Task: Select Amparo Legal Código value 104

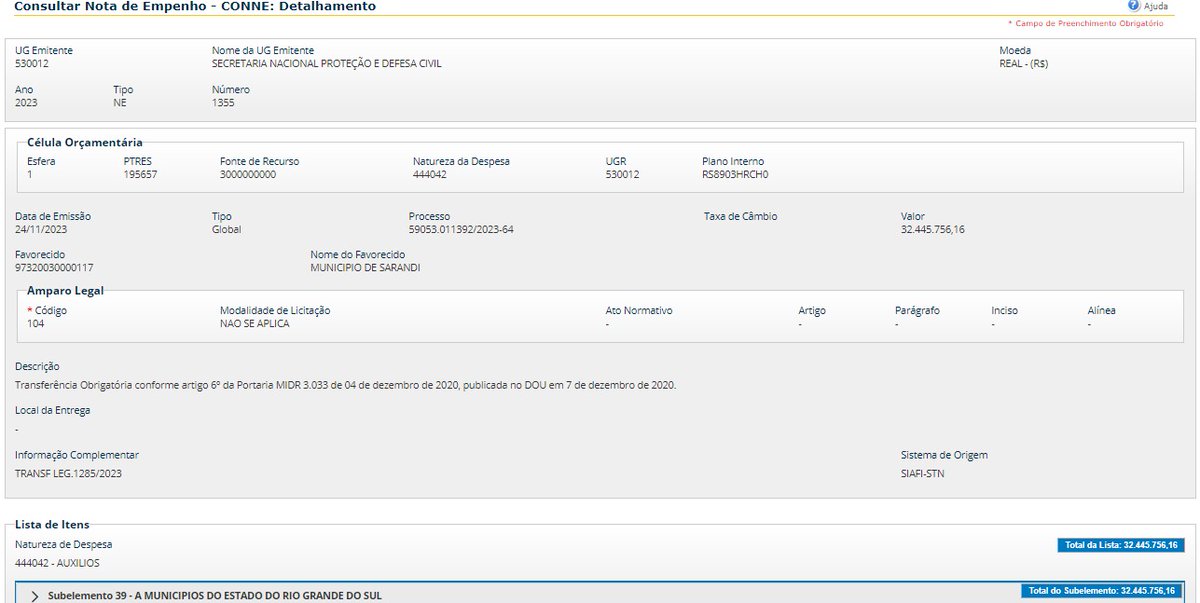Action: tap(35, 324)
